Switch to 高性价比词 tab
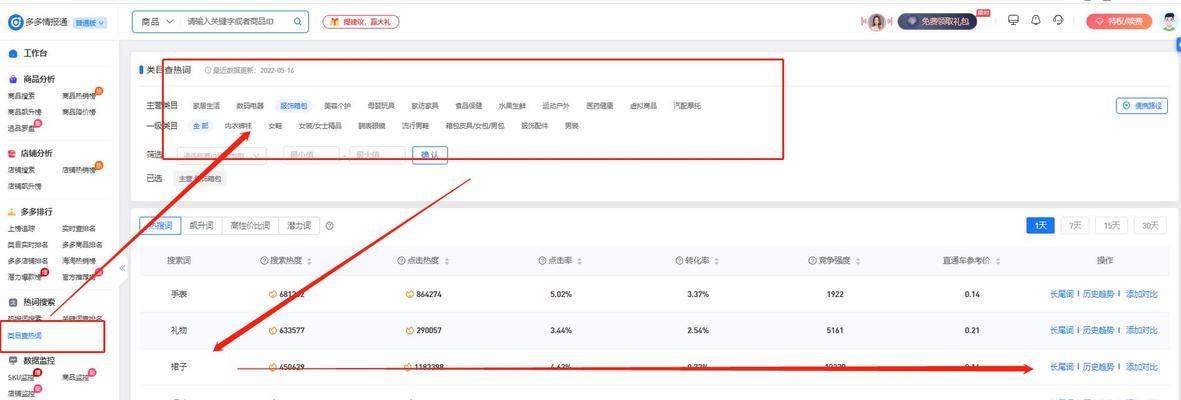The image size is (1181, 400). pos(250,225)
